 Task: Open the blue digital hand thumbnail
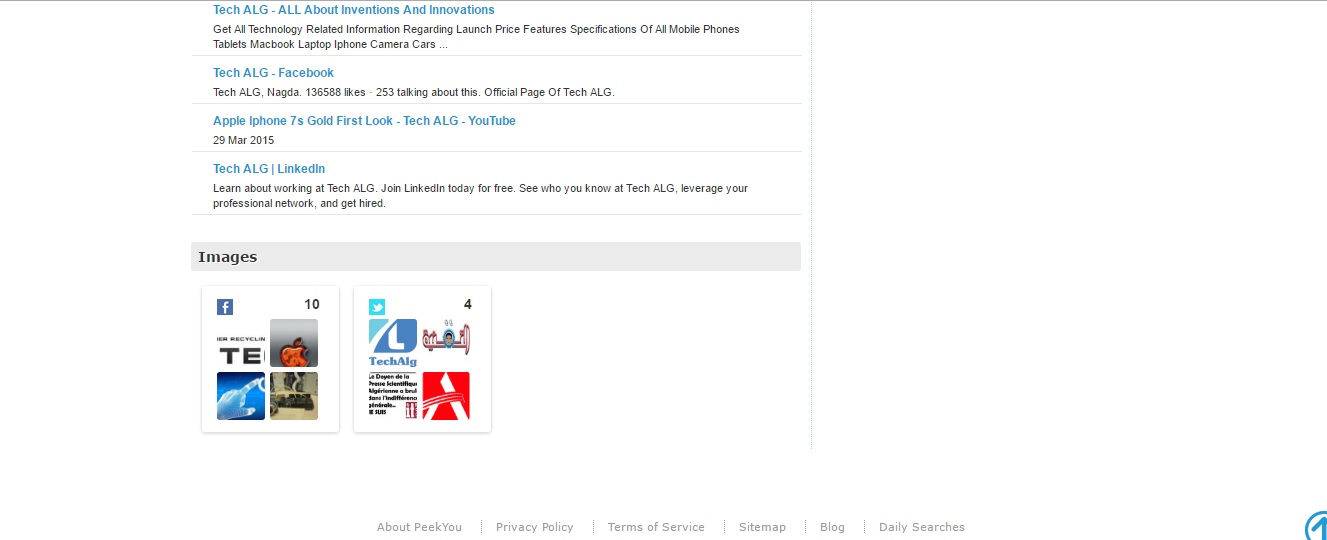241,396
